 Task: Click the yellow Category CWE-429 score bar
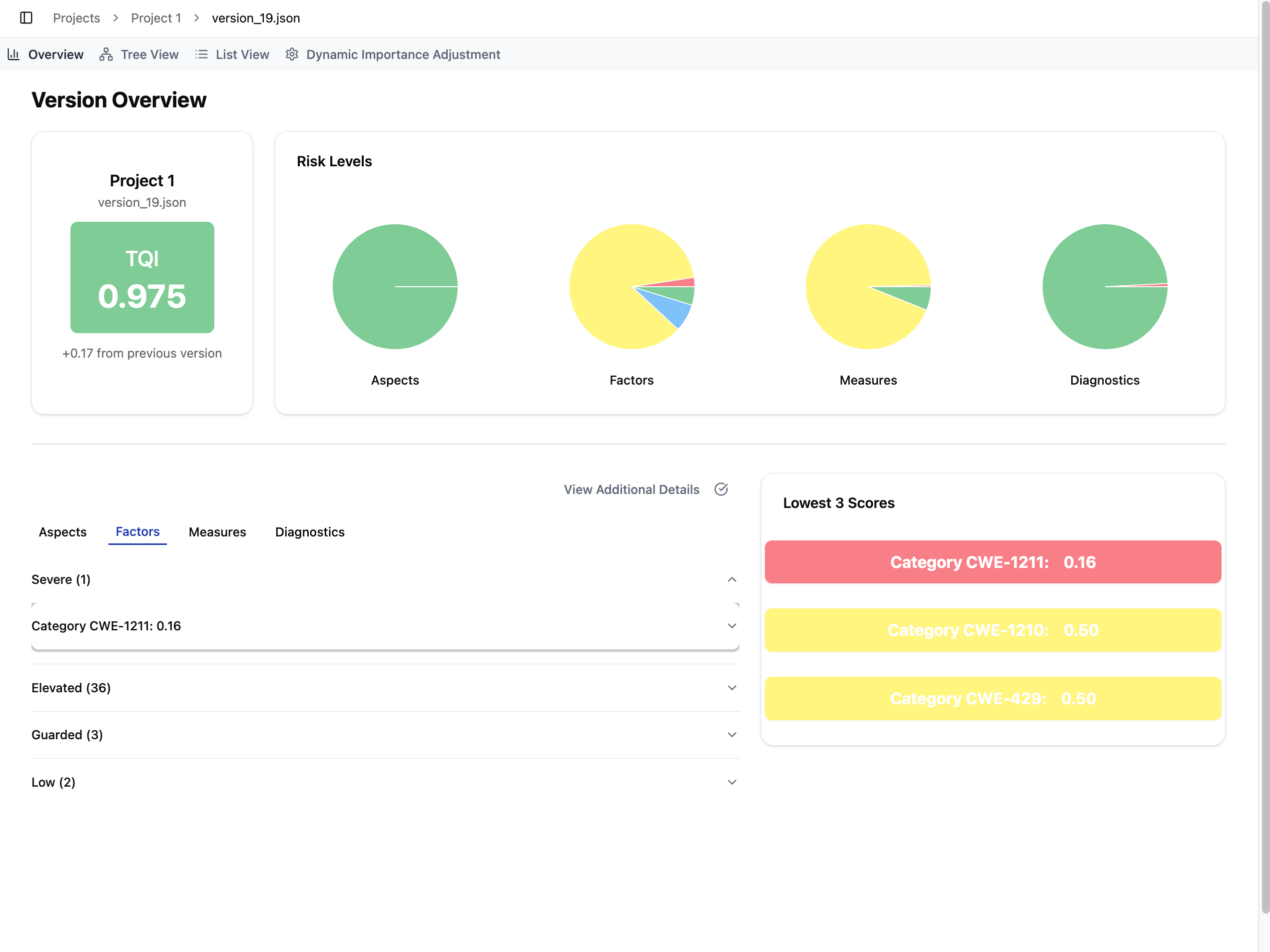point(993,698)
